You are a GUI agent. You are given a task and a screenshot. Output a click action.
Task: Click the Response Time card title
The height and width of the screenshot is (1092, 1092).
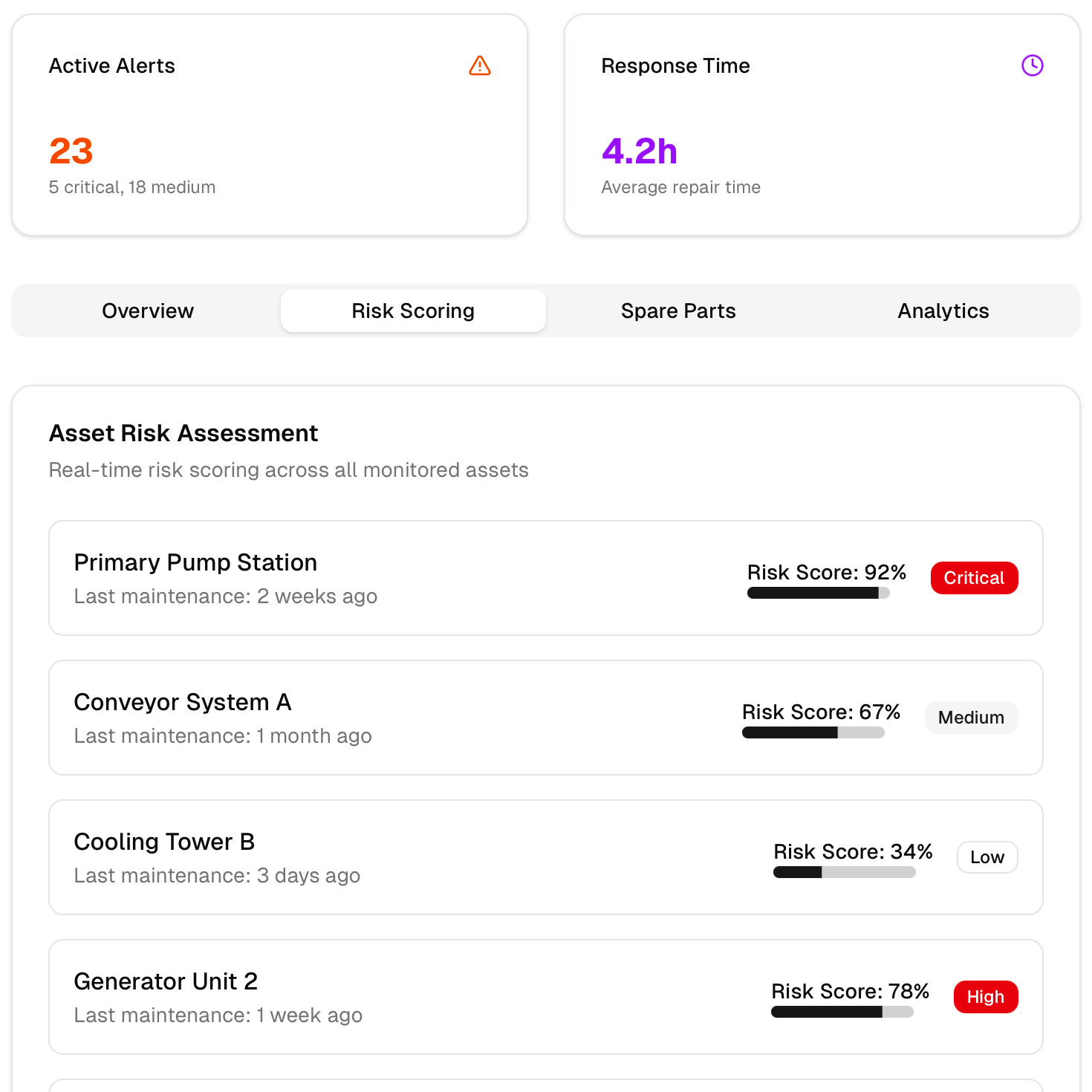point(676,65)
